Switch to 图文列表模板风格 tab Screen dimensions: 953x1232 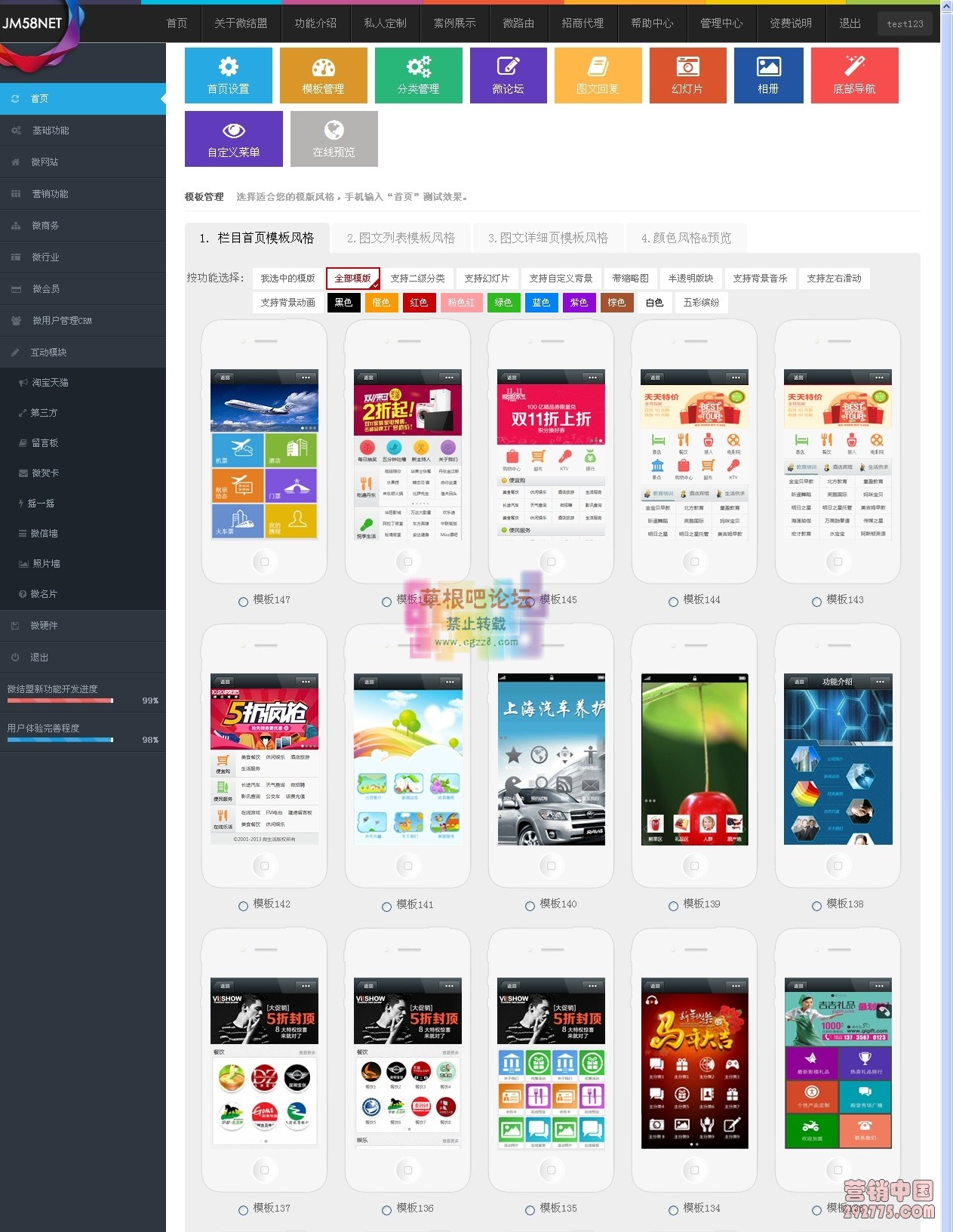[401, 238]
